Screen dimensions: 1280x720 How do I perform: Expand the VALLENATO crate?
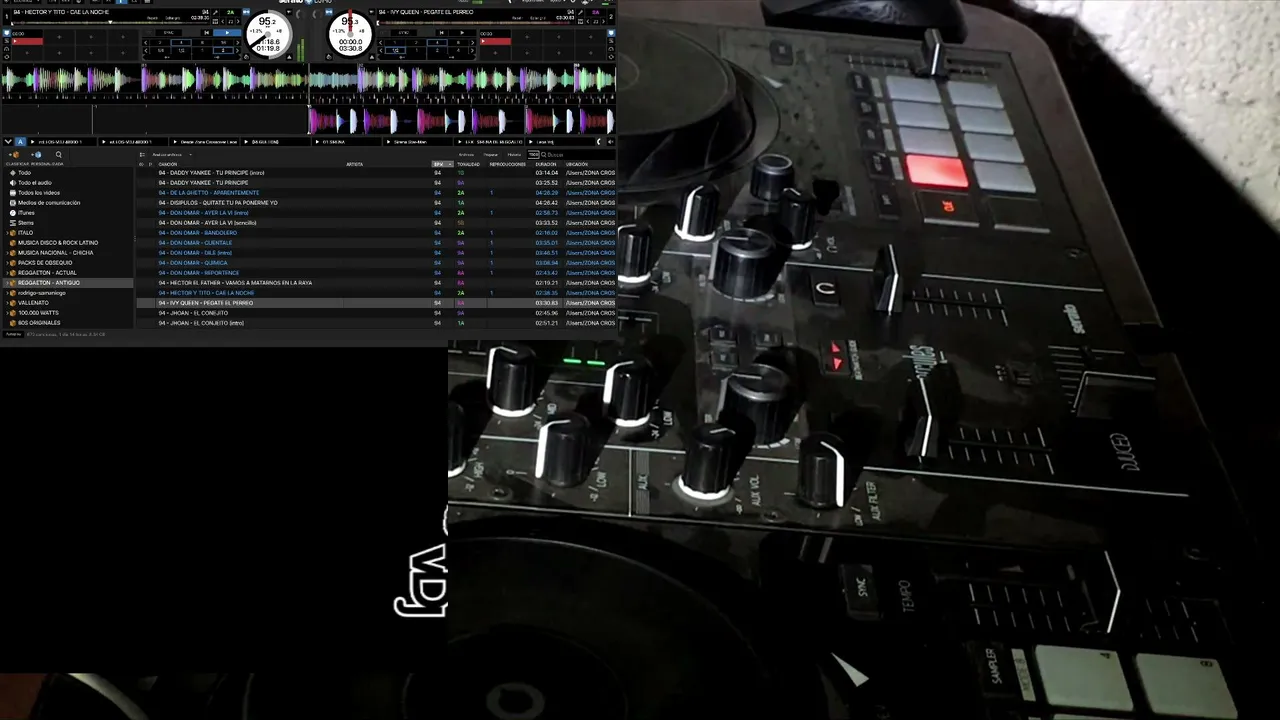tap(8, 303)
